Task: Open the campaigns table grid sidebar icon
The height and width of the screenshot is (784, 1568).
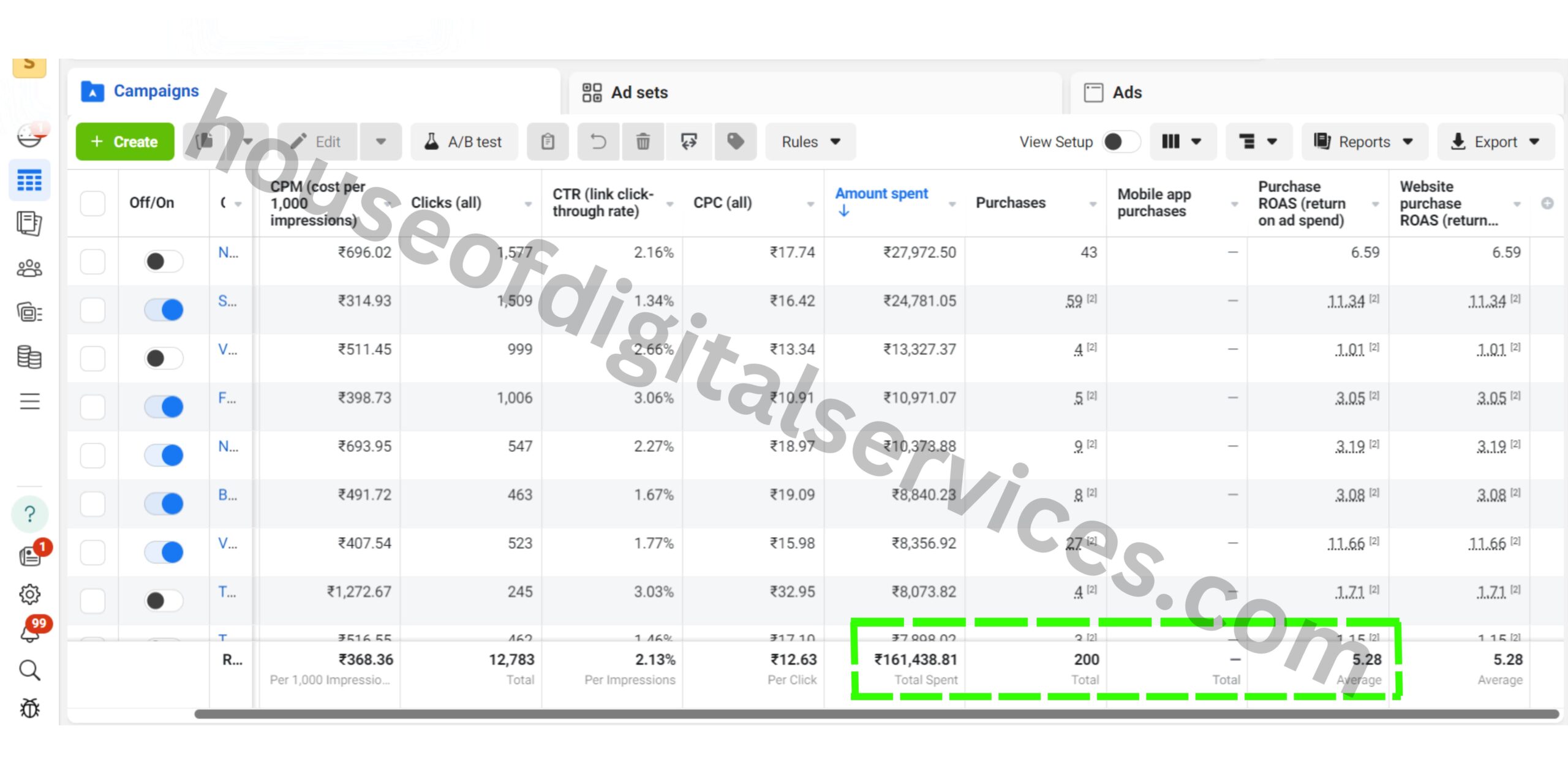Action: (x=29, y=181)
